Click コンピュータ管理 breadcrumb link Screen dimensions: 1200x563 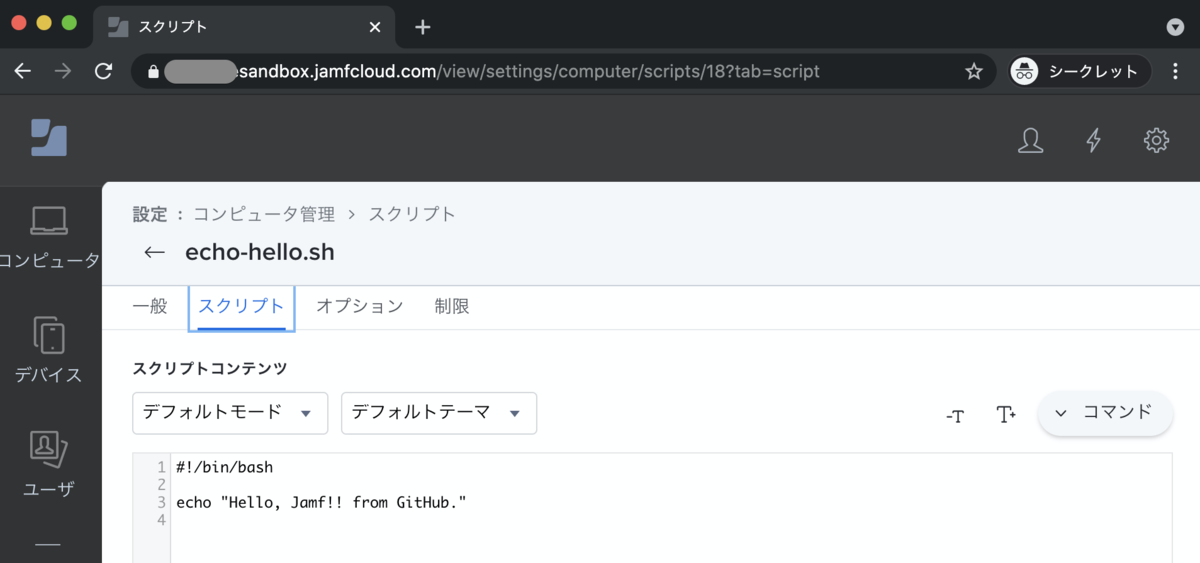[265, 214]
